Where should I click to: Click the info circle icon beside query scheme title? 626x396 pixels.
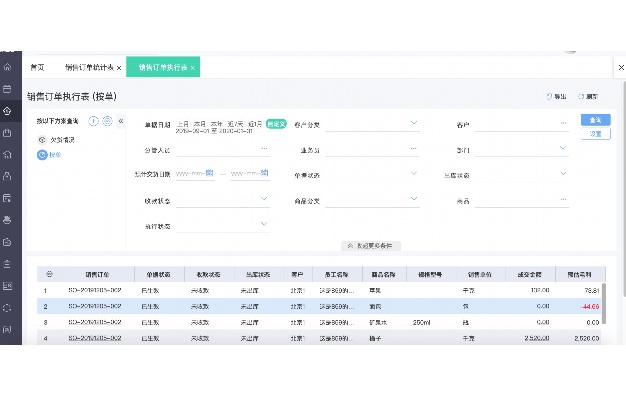(93, 121)
